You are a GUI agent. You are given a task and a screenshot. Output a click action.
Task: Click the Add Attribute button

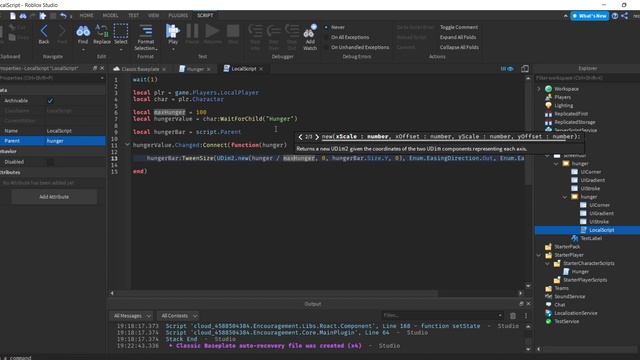click(x=54, y=197)
